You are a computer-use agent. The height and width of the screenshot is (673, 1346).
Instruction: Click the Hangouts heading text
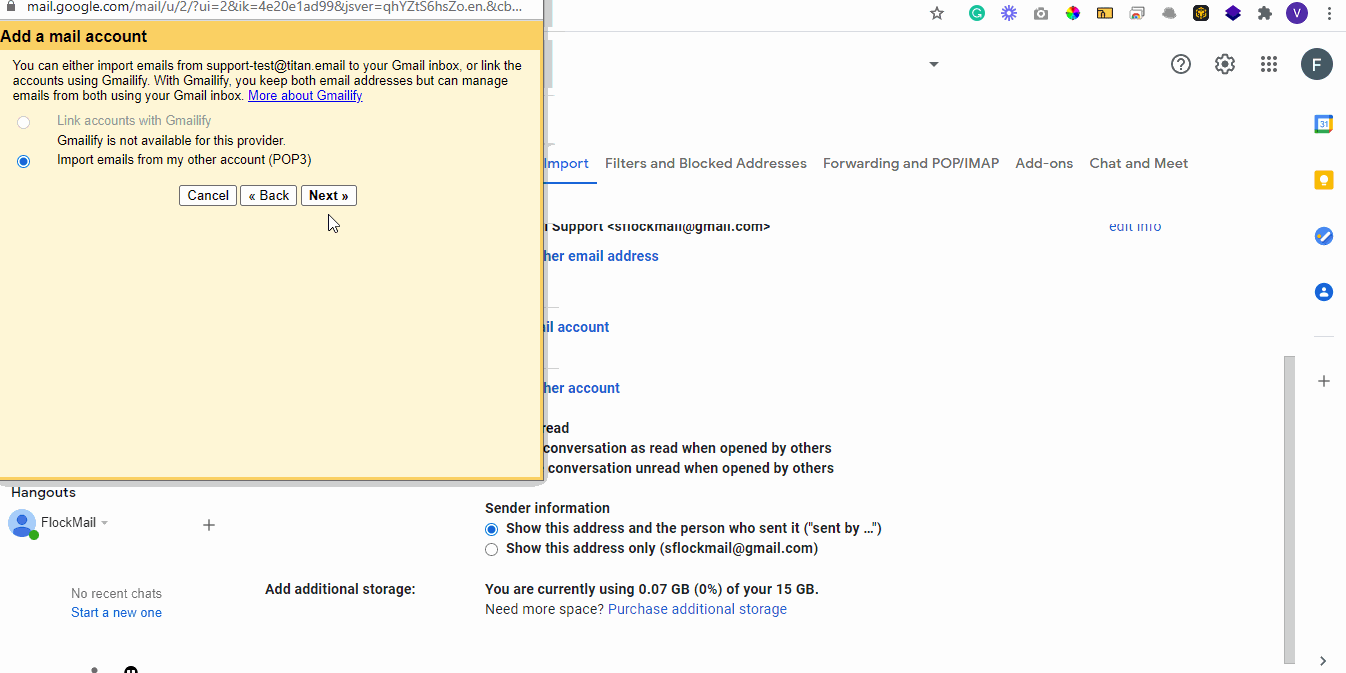tap(43, 492)
